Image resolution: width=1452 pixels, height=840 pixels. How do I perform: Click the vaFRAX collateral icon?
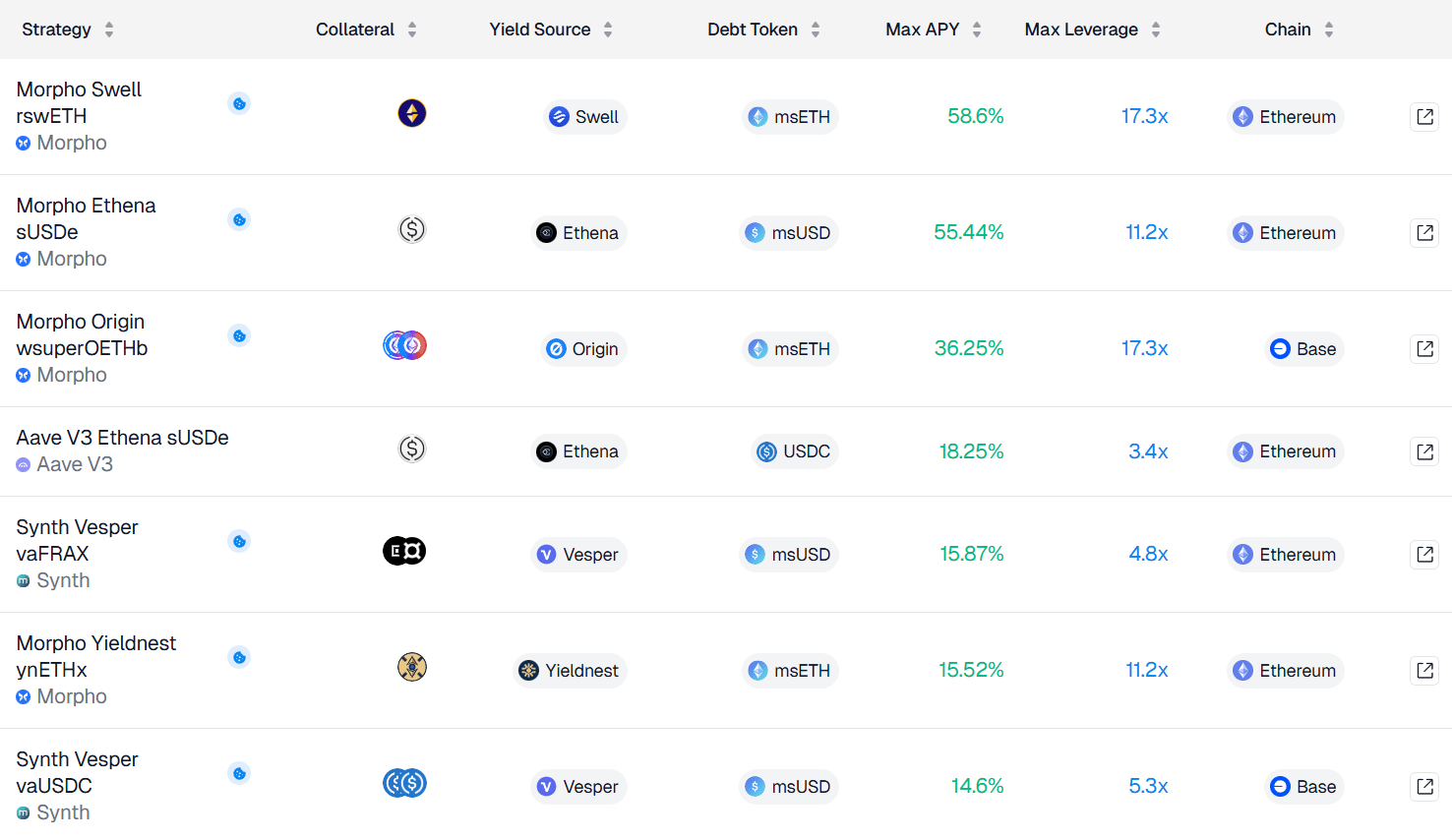coord(404,551)
